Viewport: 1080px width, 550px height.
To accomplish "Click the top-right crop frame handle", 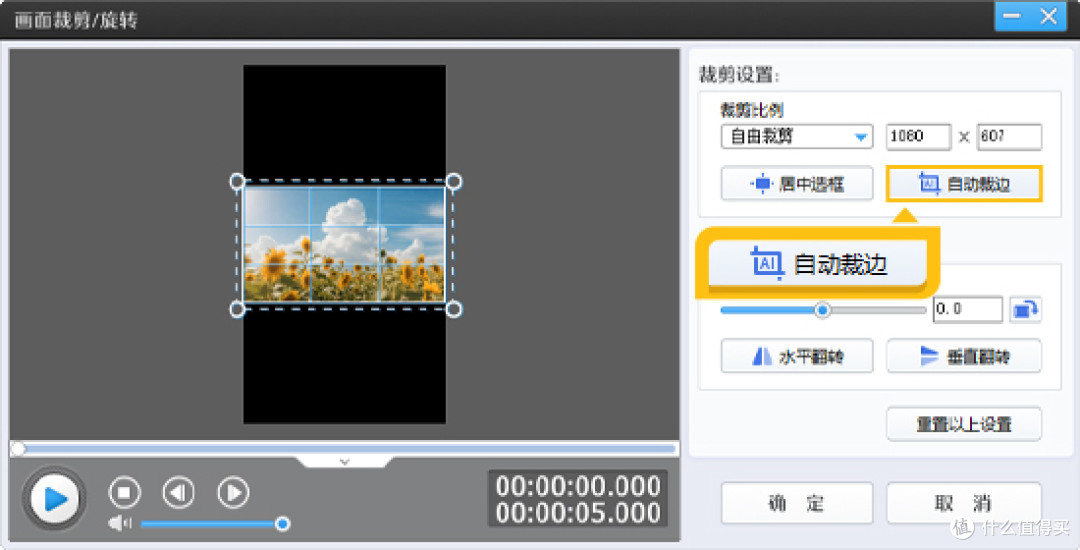I will click(453, 182).
